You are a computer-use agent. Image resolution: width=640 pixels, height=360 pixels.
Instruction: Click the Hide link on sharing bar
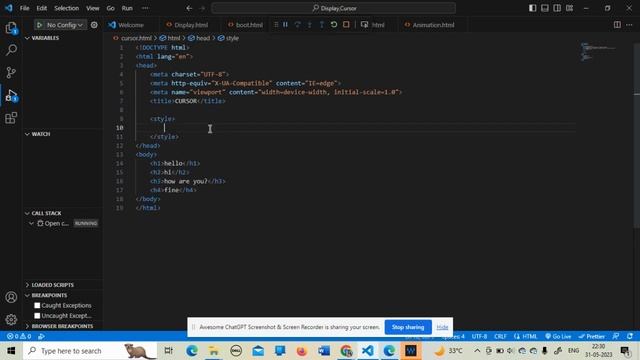[442, 327]
